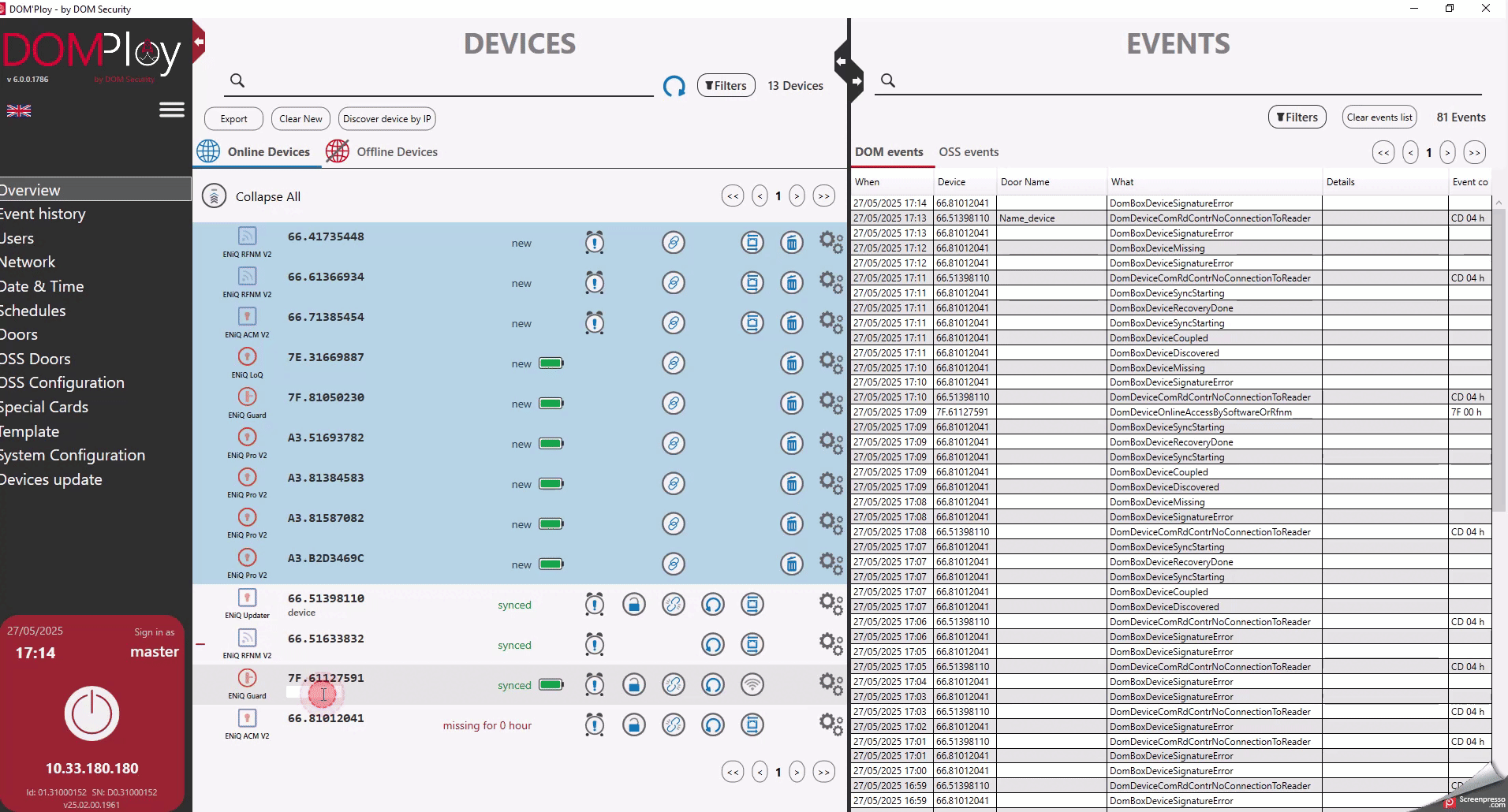
Task: Go to last events page with >> button
Action: pos(1475,153)
